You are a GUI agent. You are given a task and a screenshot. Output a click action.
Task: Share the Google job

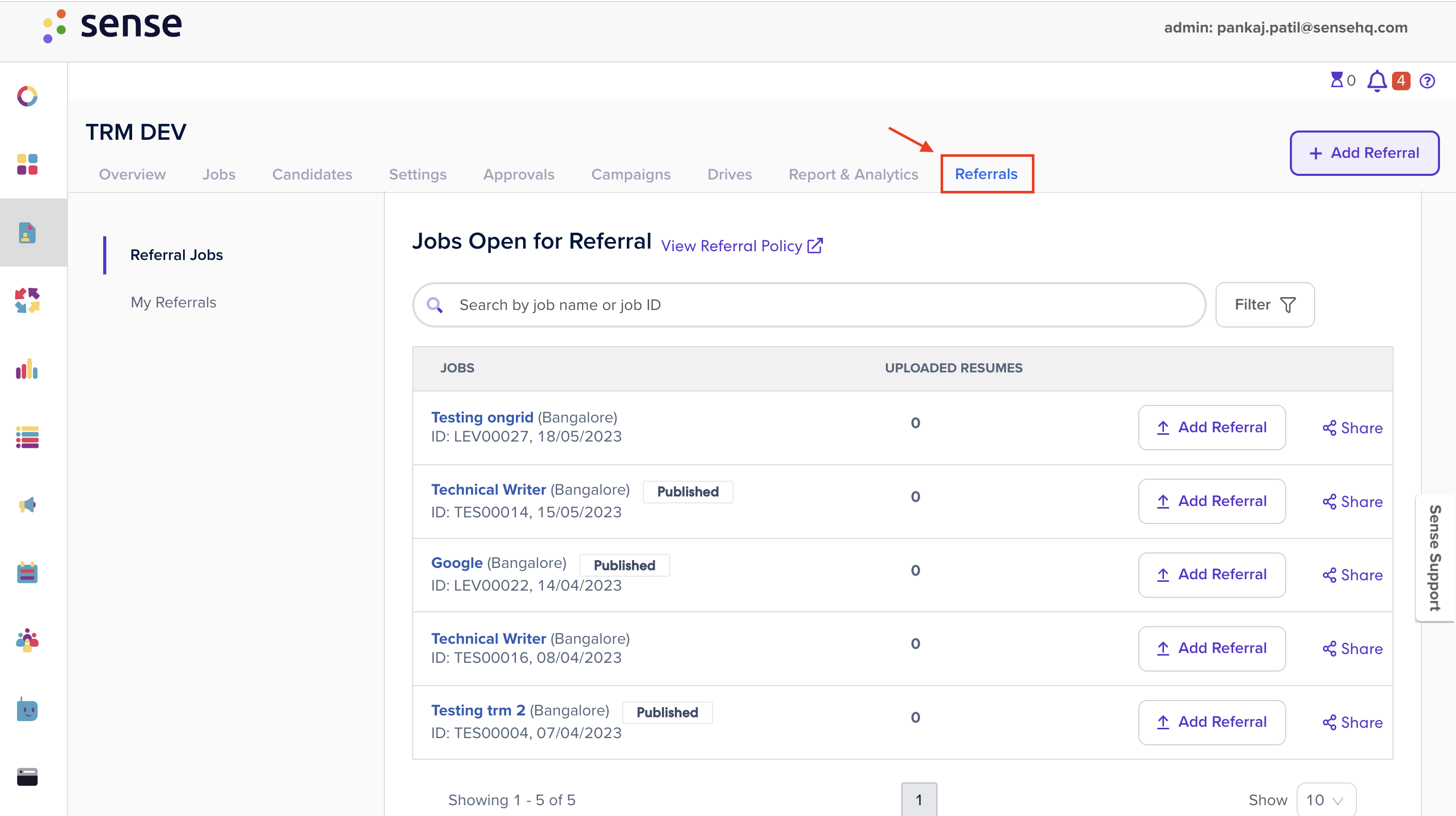[1353, 575]
